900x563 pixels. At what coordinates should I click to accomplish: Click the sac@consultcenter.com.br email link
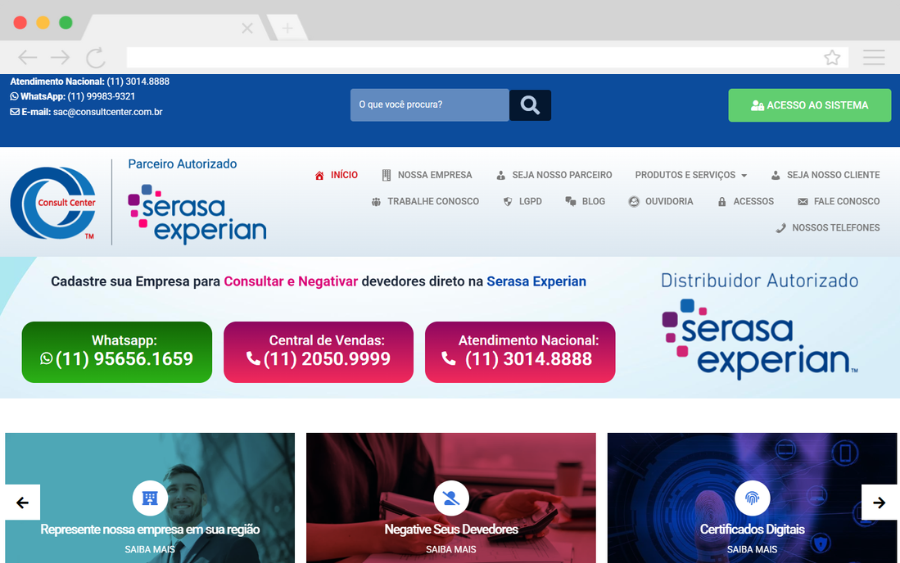(107, 112)
